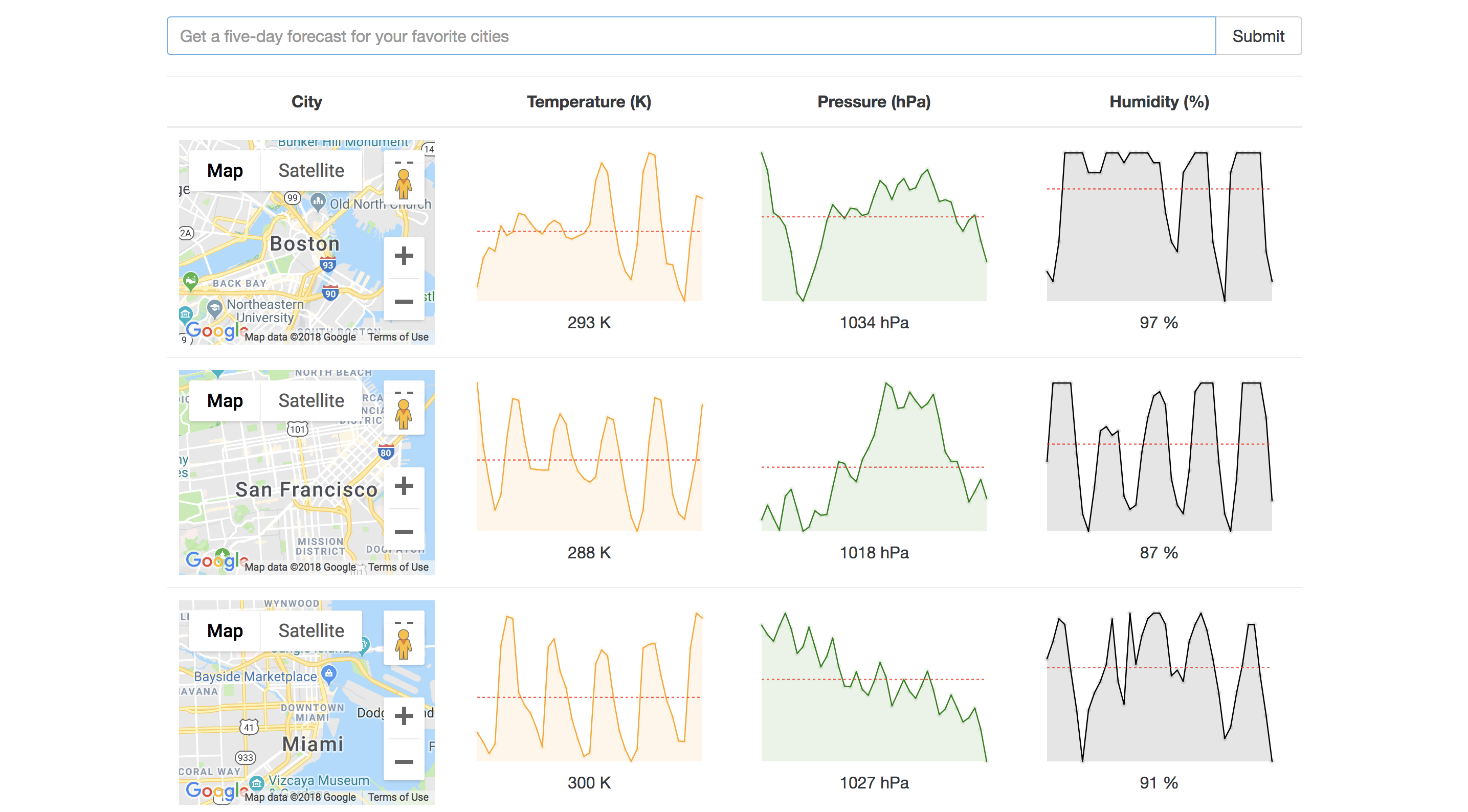Click the 1027 hPa pressure value
This screenshot has width=1468, height=812.
(874, 783)
